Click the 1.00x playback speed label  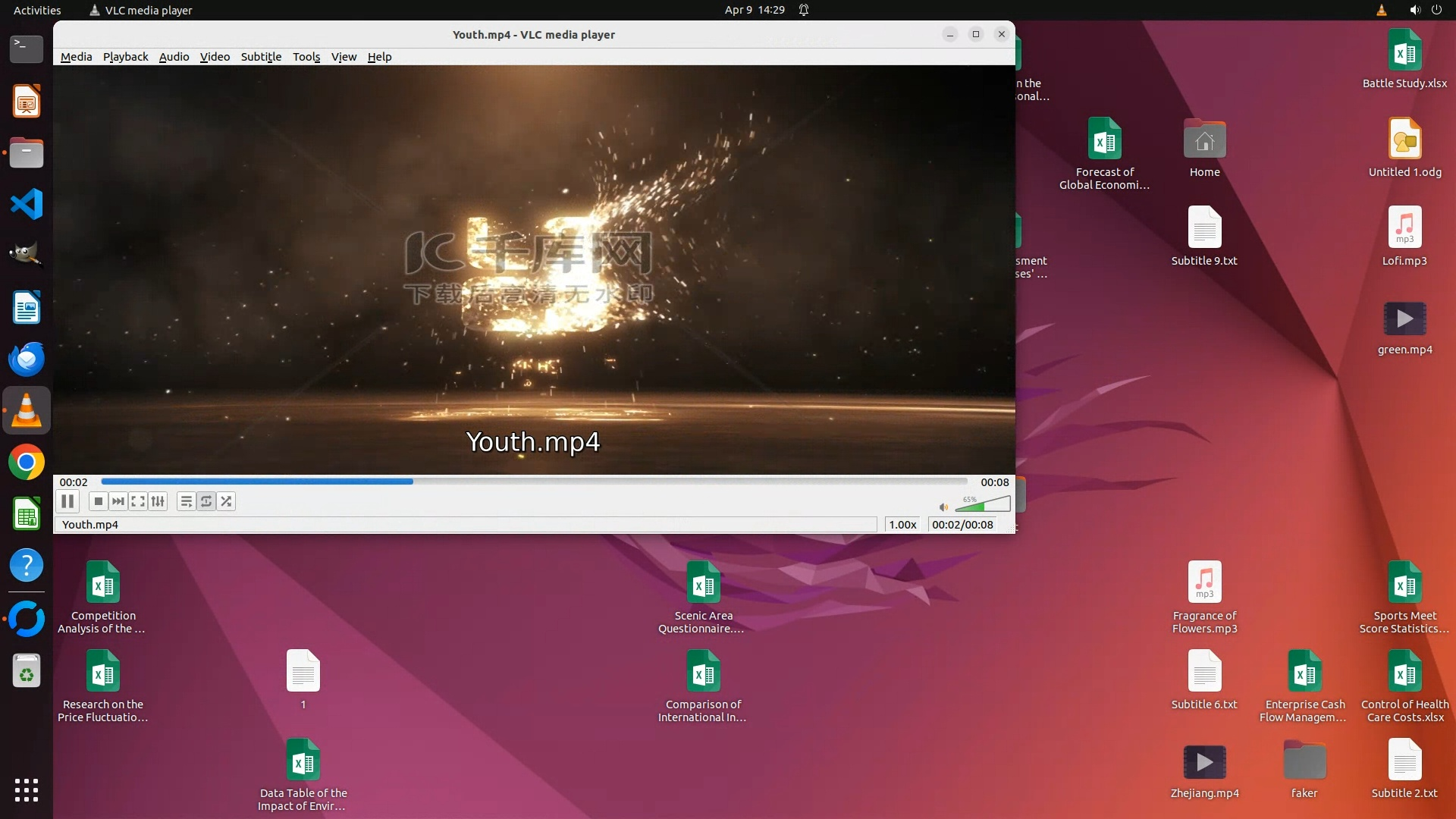click(902, 525)
